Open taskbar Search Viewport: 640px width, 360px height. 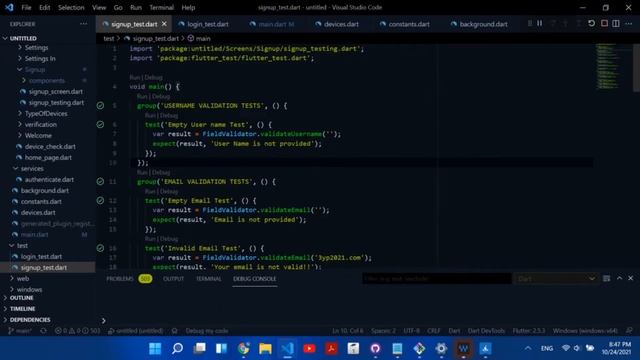tap(177, 349)
